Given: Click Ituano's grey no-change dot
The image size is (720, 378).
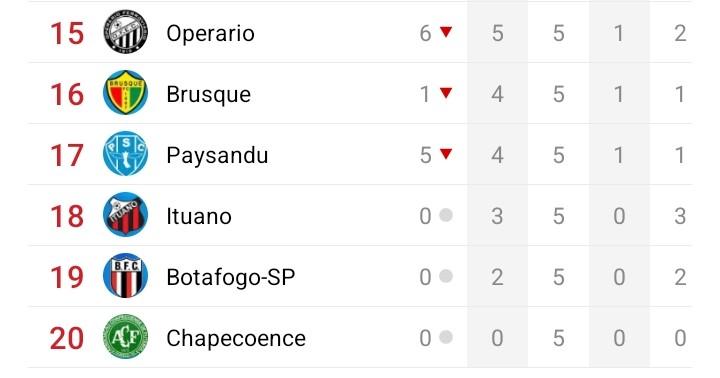Looking at the screenshot, I should [446, 214].
